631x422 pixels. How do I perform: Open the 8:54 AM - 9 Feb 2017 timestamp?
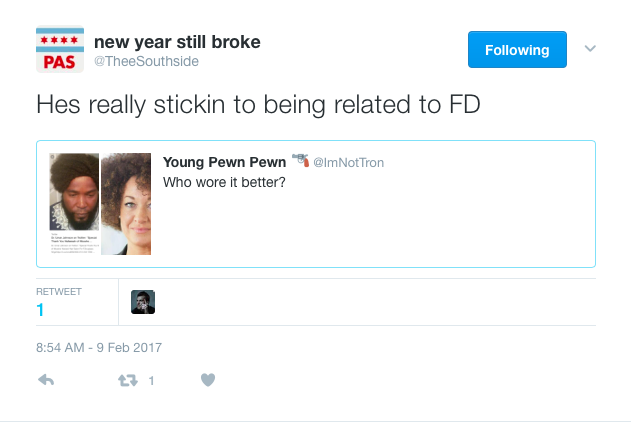point(99,347)
